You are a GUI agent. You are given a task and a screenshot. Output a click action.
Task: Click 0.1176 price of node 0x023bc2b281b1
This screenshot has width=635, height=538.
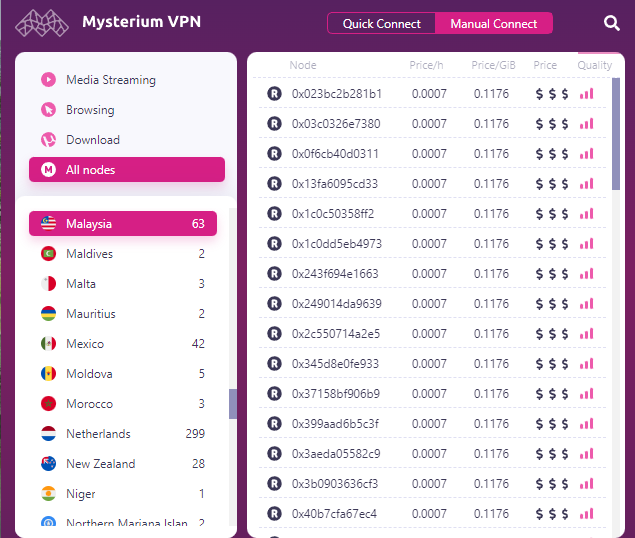point(491,94)
